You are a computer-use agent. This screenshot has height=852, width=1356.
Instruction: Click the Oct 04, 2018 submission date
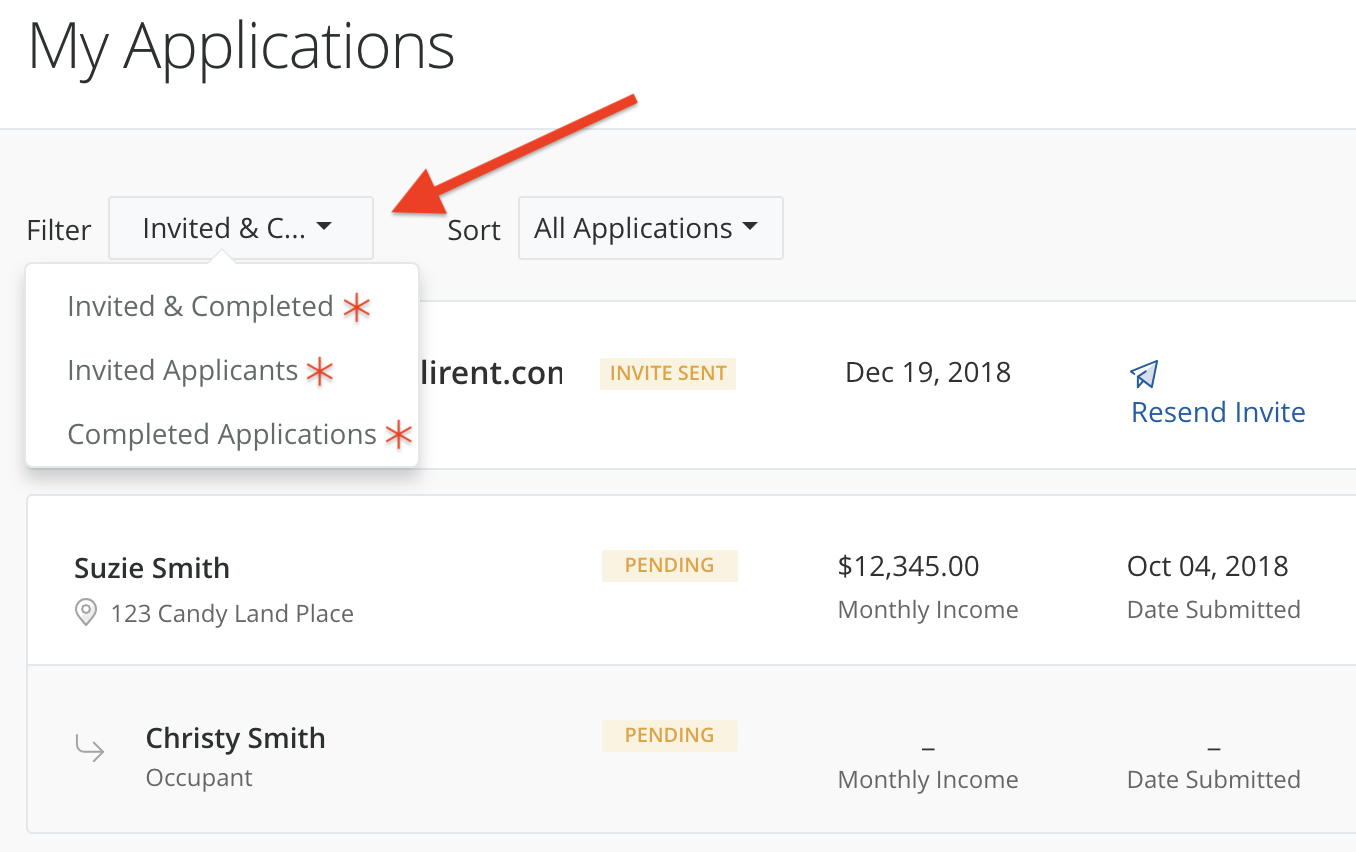coord(1207,566)
